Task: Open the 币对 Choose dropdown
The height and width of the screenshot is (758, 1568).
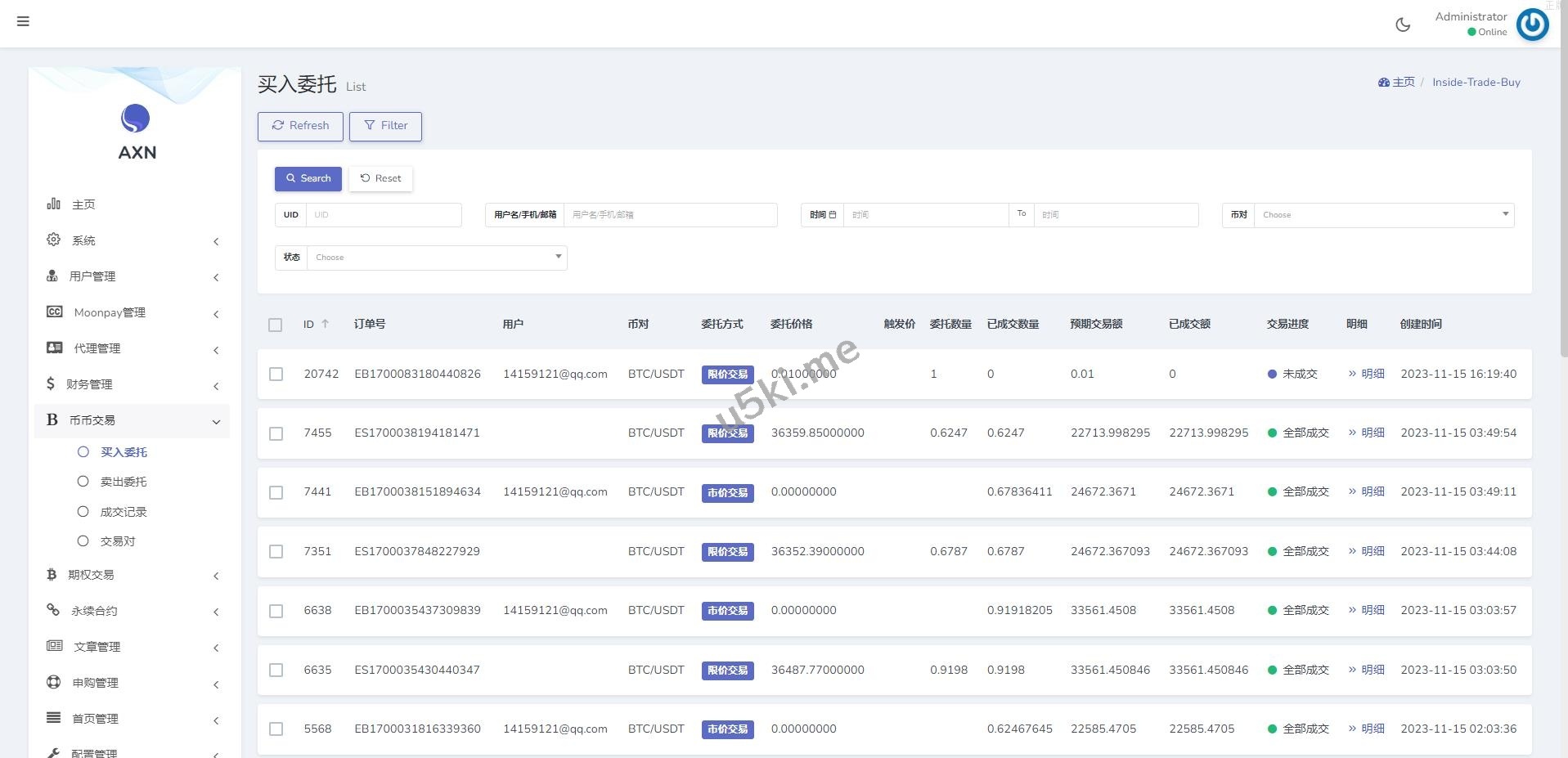Action: tap(1383, 215)
